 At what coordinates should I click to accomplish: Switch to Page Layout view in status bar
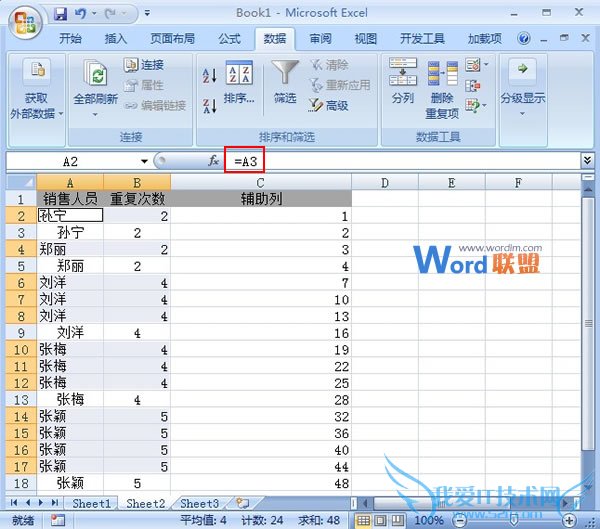pos(380,520)
